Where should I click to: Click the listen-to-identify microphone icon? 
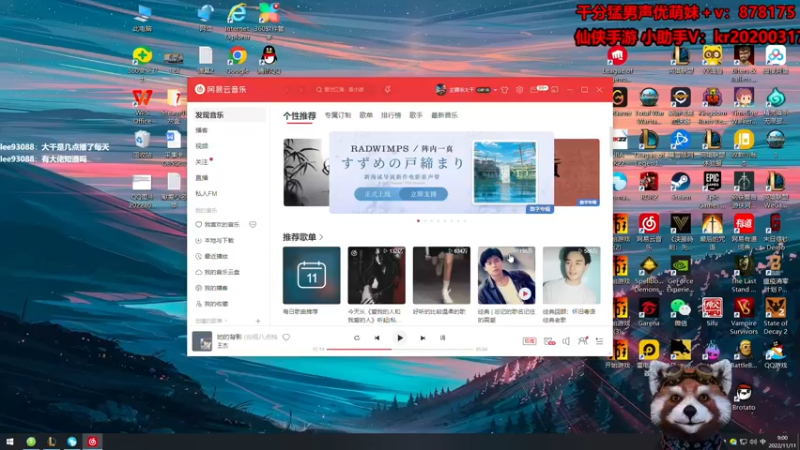[388, 90]
